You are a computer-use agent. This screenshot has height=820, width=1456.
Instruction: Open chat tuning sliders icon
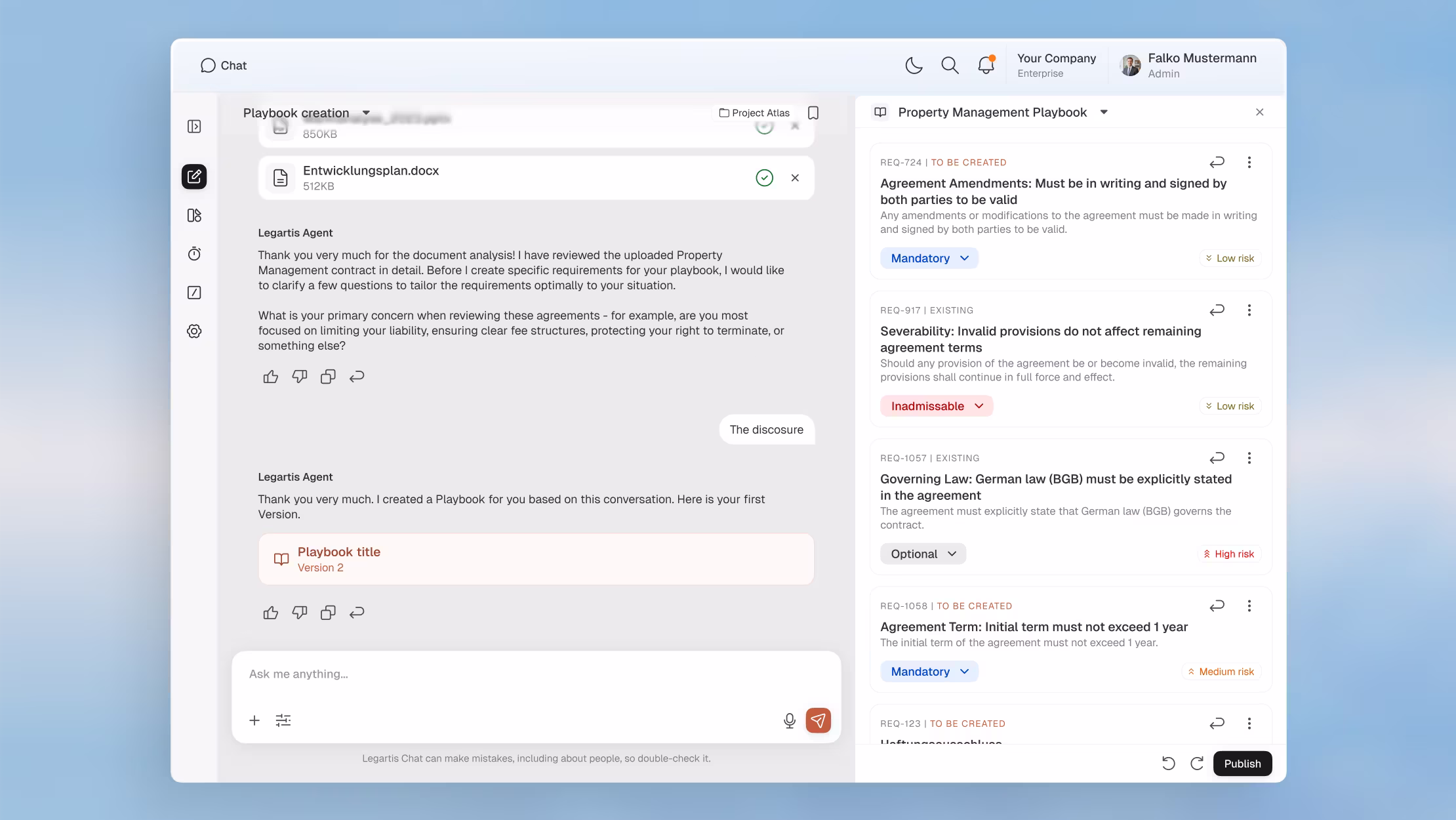283,721
